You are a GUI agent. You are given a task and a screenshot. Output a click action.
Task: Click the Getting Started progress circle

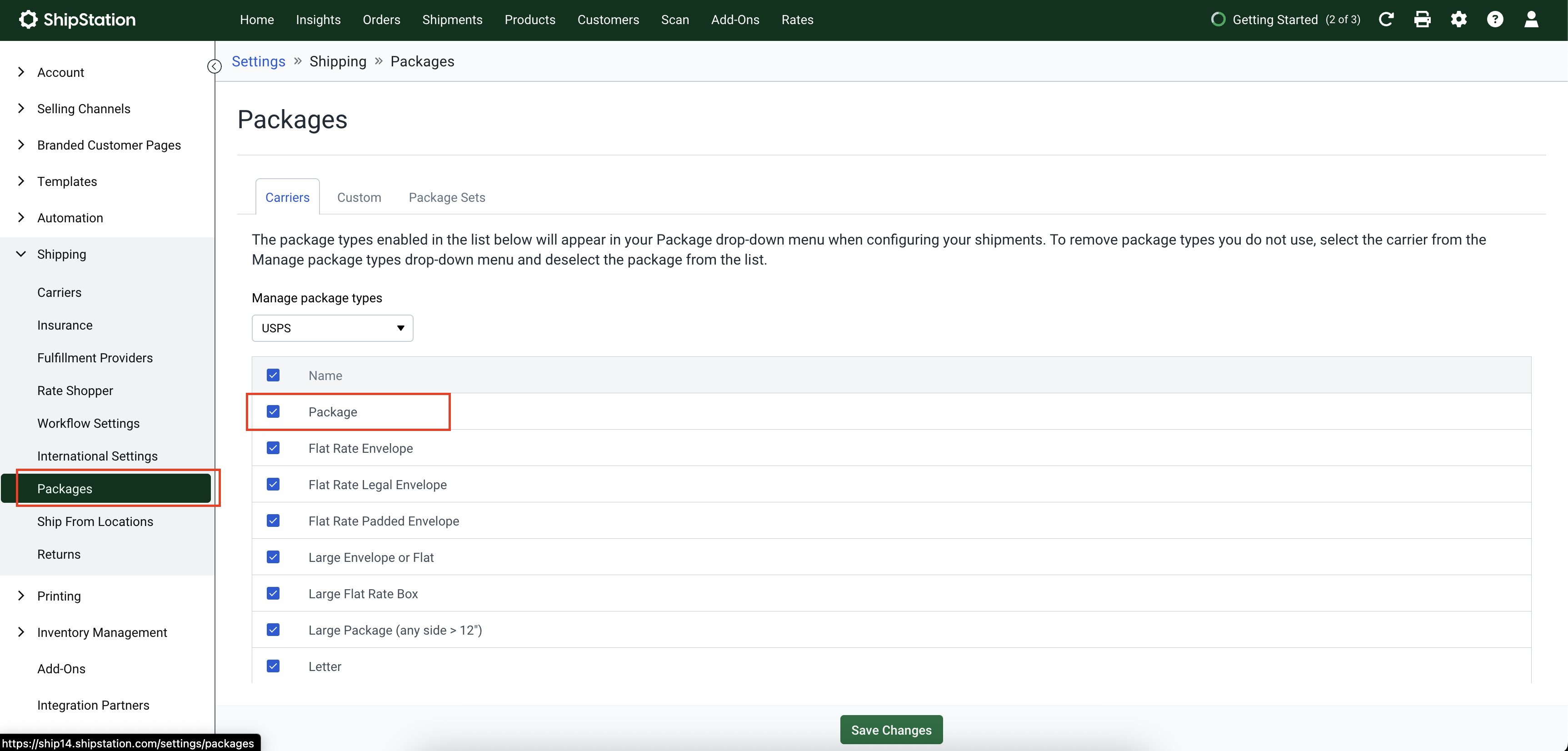1218,20
